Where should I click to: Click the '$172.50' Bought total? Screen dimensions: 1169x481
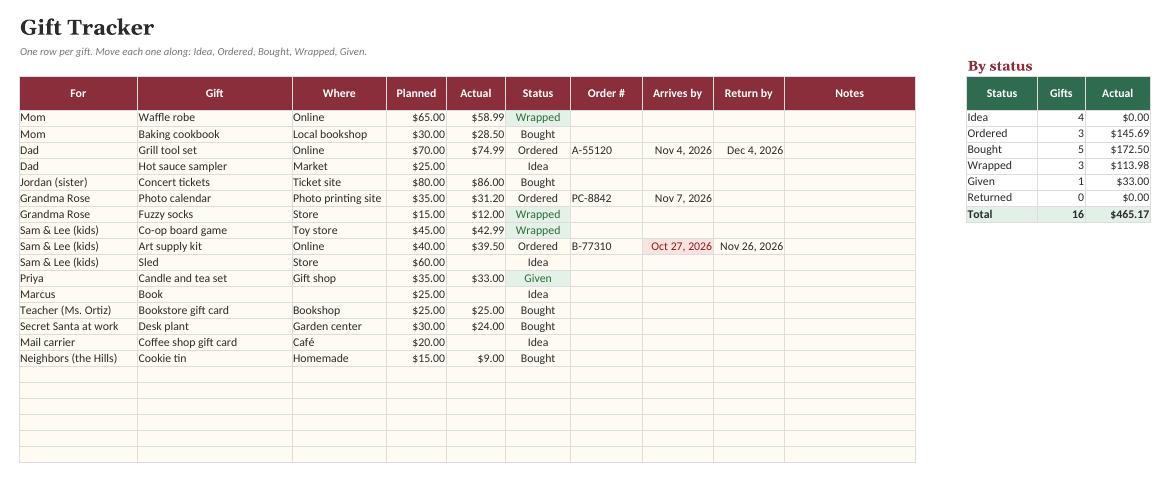[x=1118, y=149]
